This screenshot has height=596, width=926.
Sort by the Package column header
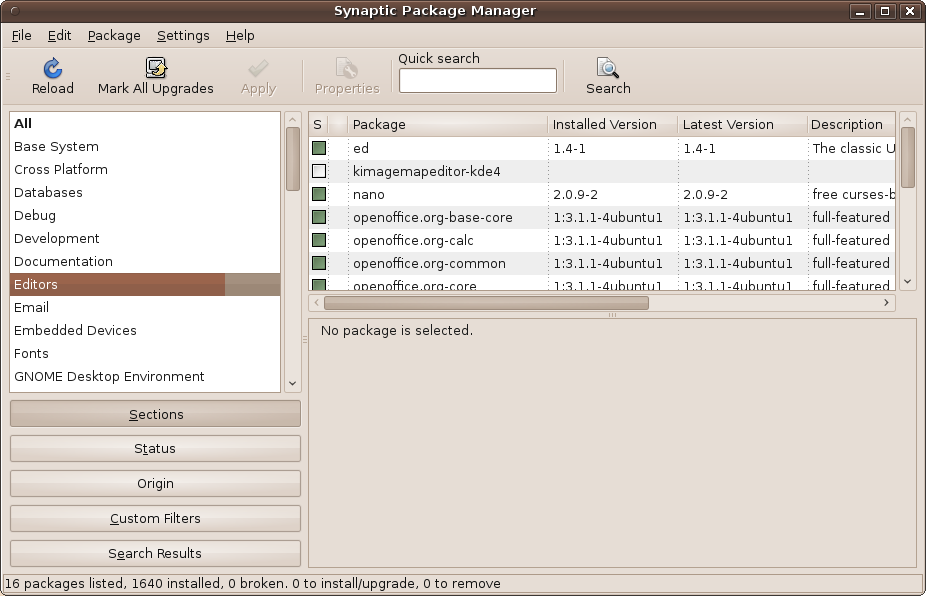[x=447, y=124]
